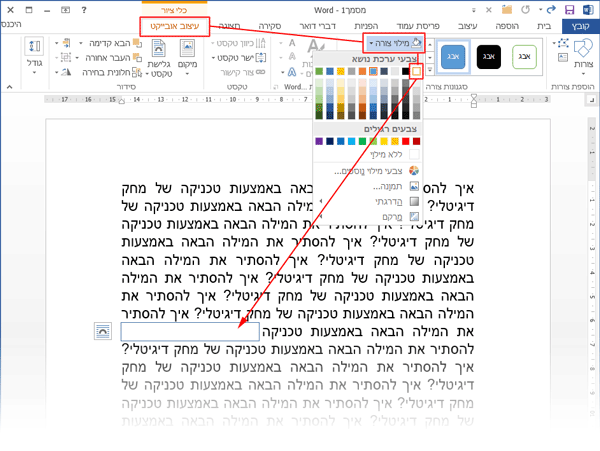Click the Save icon in title bar
This screenshot has height=451, width=600.
coord(570,10)
